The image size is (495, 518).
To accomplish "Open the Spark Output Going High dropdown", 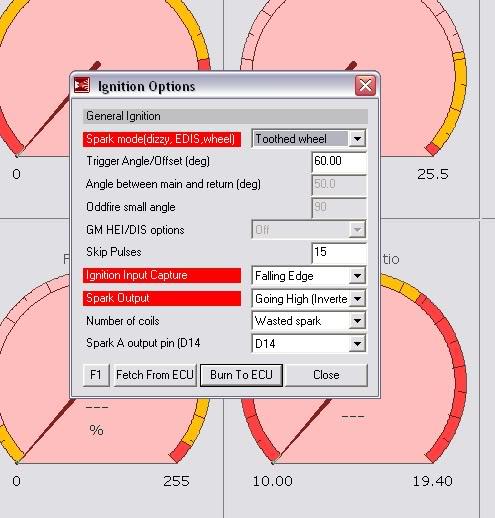I will click(x=309, y=298).
